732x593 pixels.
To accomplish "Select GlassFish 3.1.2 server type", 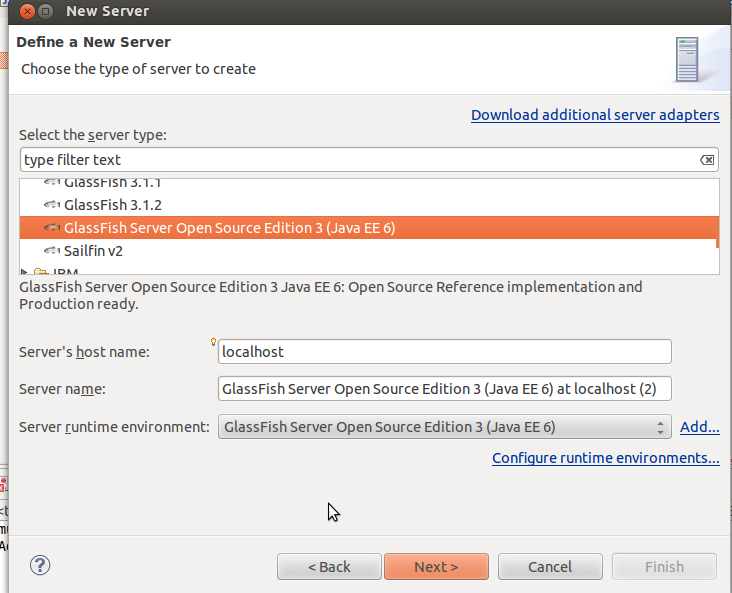I will point(113,205).
